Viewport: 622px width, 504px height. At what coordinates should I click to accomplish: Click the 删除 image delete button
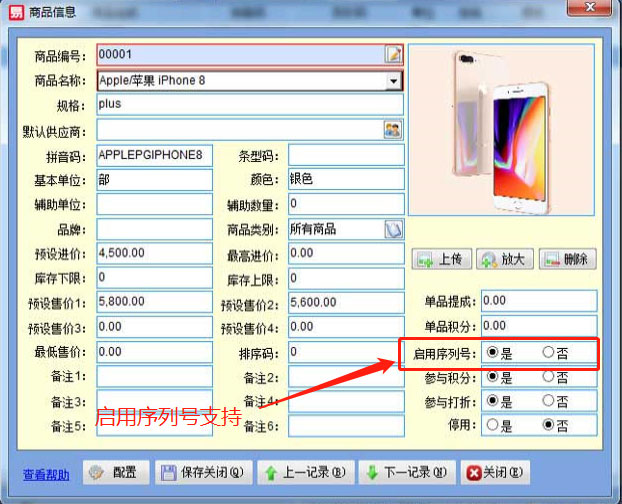tap(567, 259)
